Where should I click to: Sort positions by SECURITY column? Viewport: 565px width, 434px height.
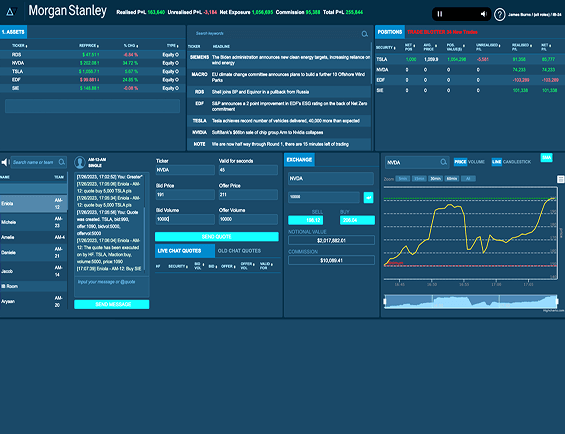click(386, 48)
